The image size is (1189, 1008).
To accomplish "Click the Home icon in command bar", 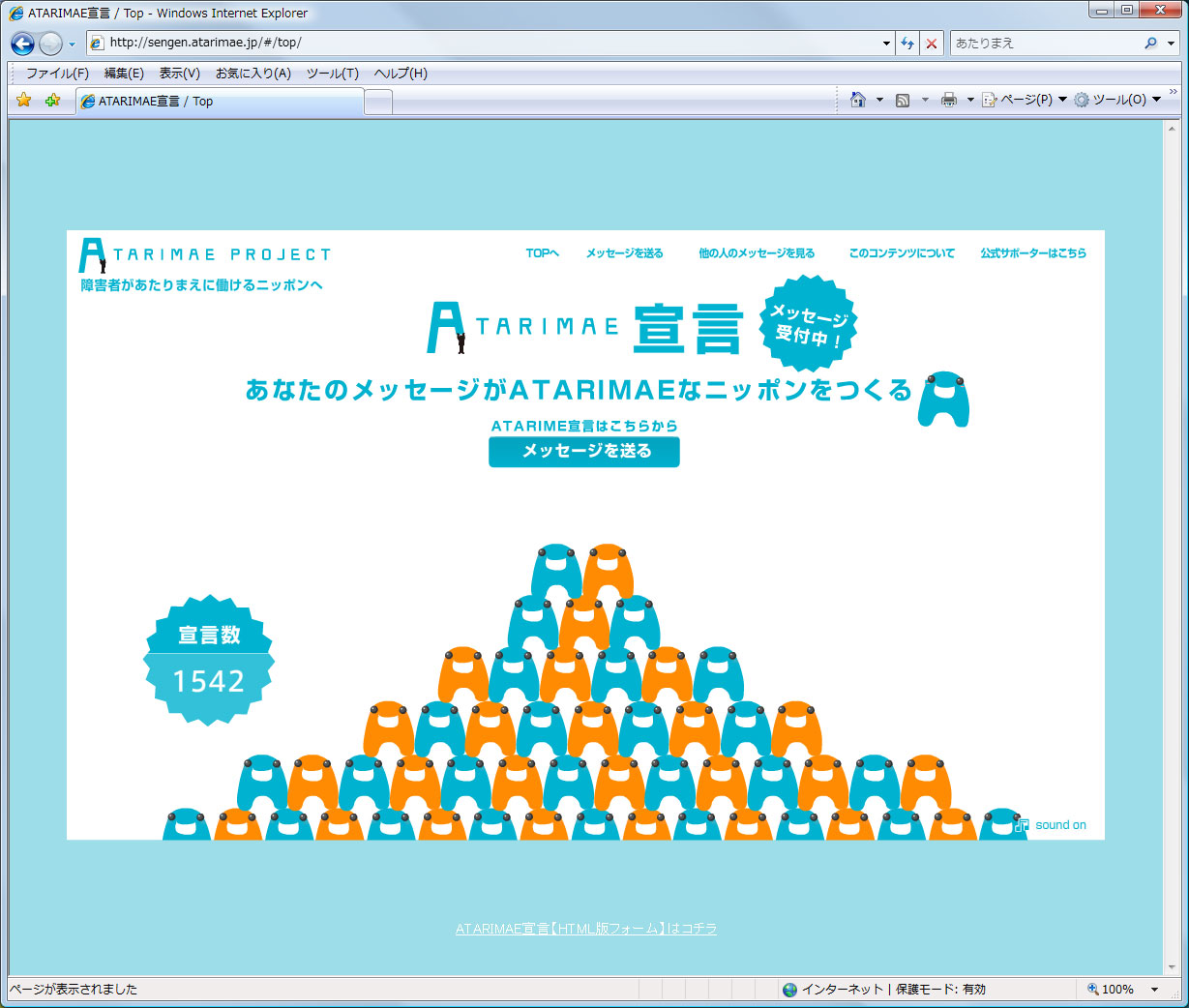I will pos(857,100).
